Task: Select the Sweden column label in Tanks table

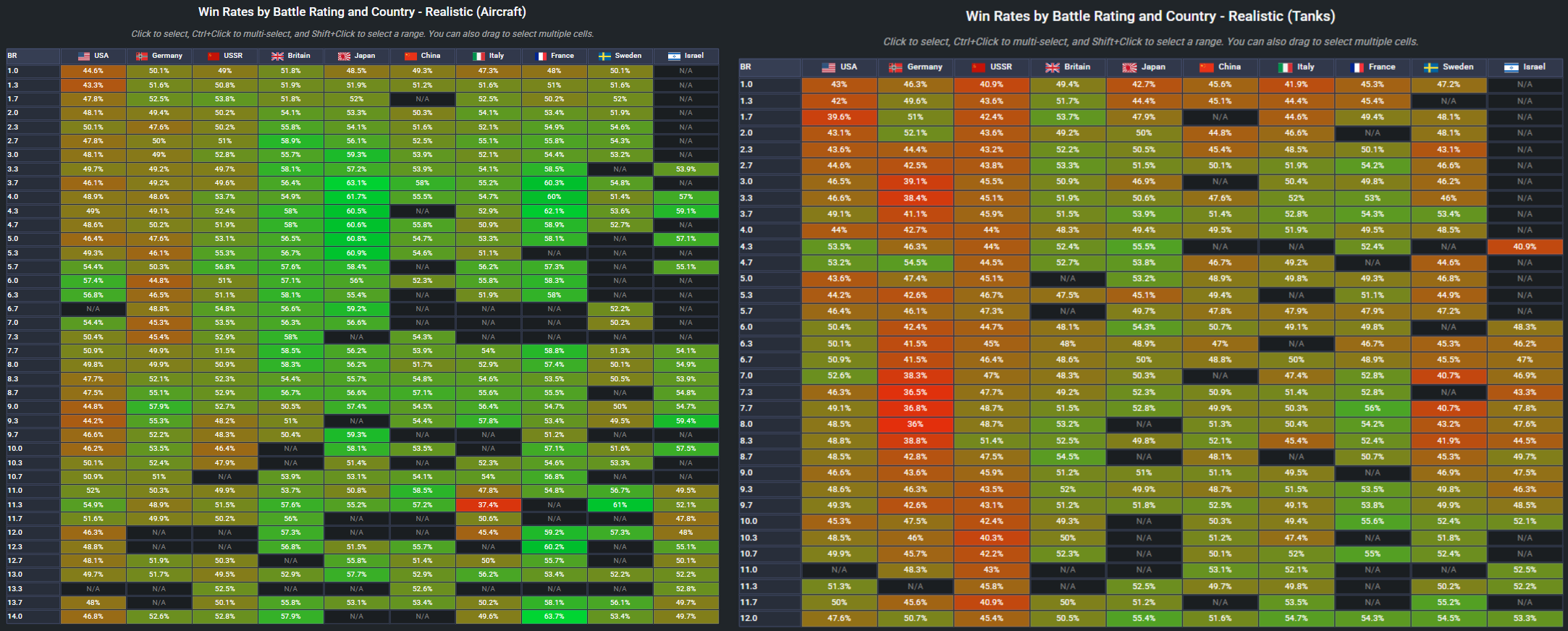Action: 1458,67
